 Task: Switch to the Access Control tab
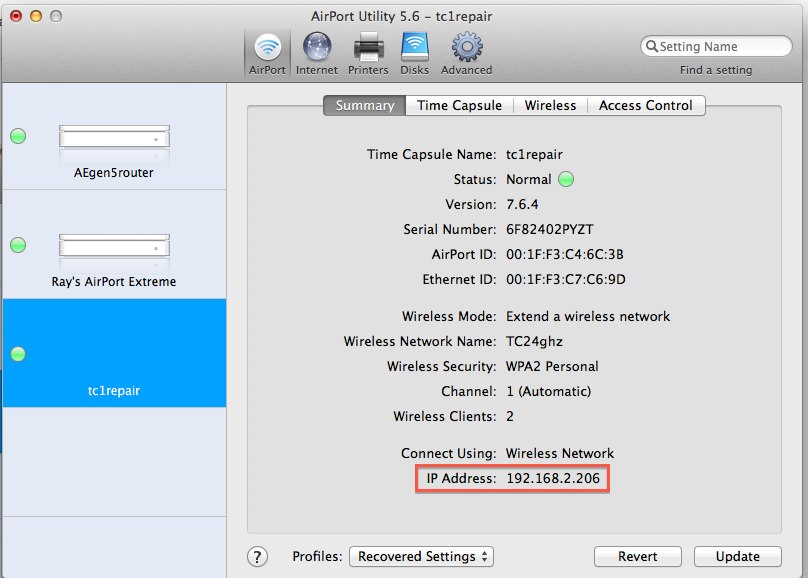tap(646, 106)
